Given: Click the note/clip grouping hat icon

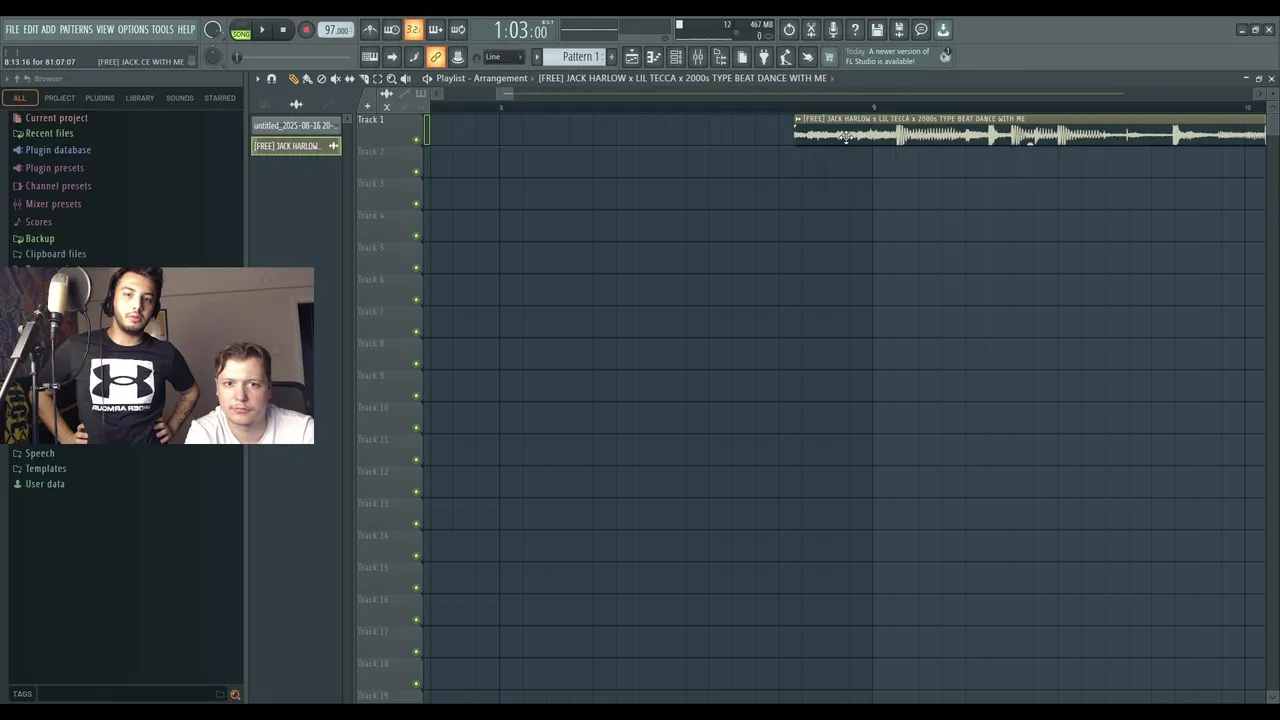Looking at the screenshot, I should 458,57.
